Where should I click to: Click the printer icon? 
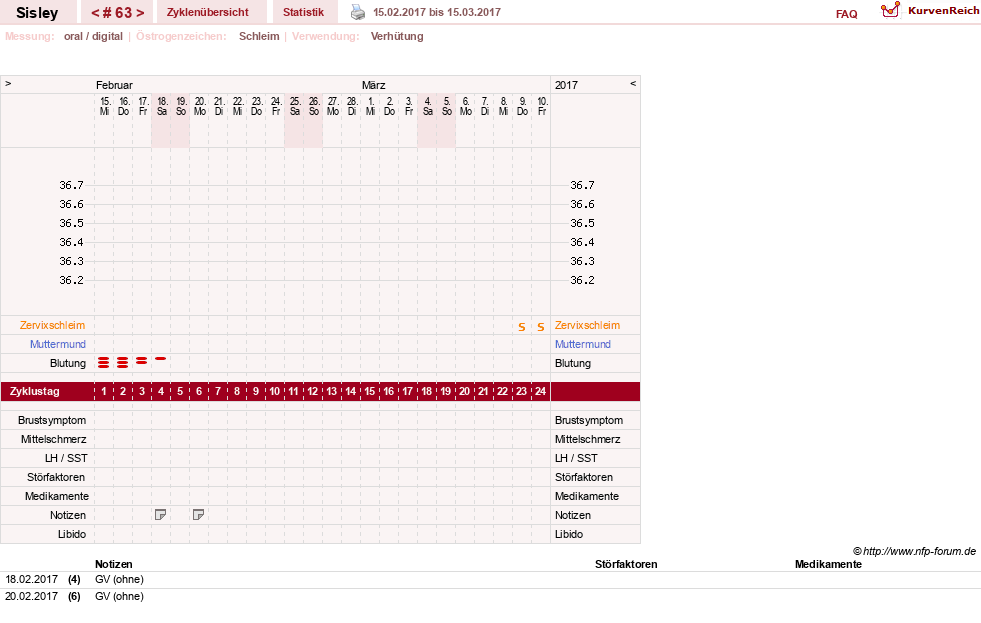pyautogui.click(x=357, y=12)
